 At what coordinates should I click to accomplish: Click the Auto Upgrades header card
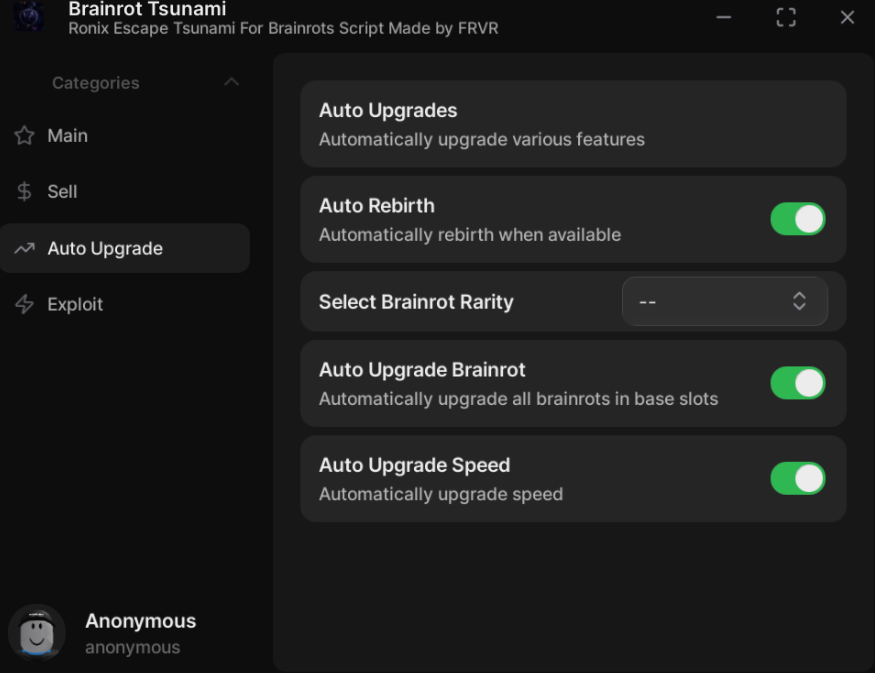(573, 124)
